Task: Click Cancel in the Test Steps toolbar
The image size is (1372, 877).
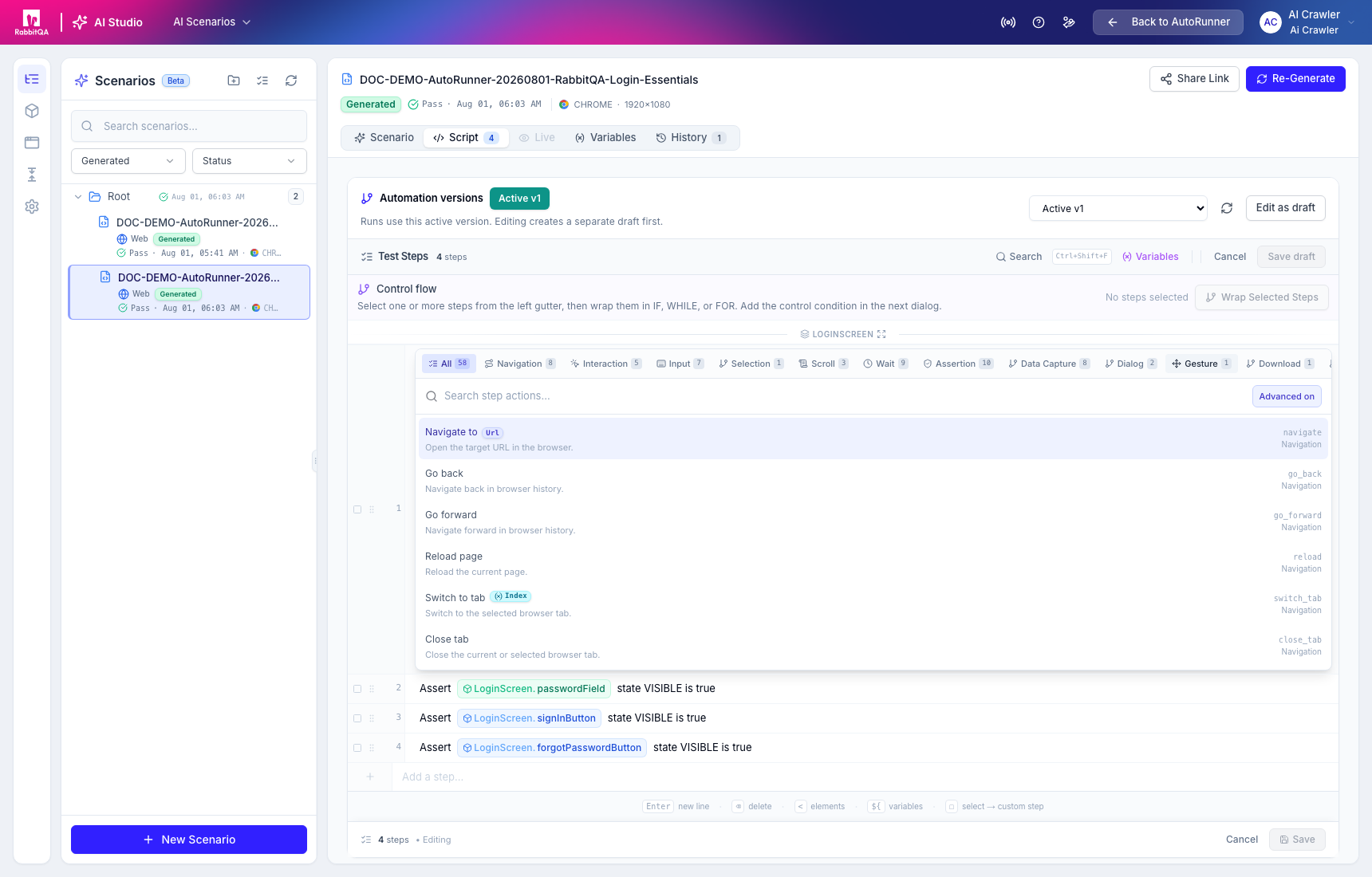Action: [x=1229, y=257]
